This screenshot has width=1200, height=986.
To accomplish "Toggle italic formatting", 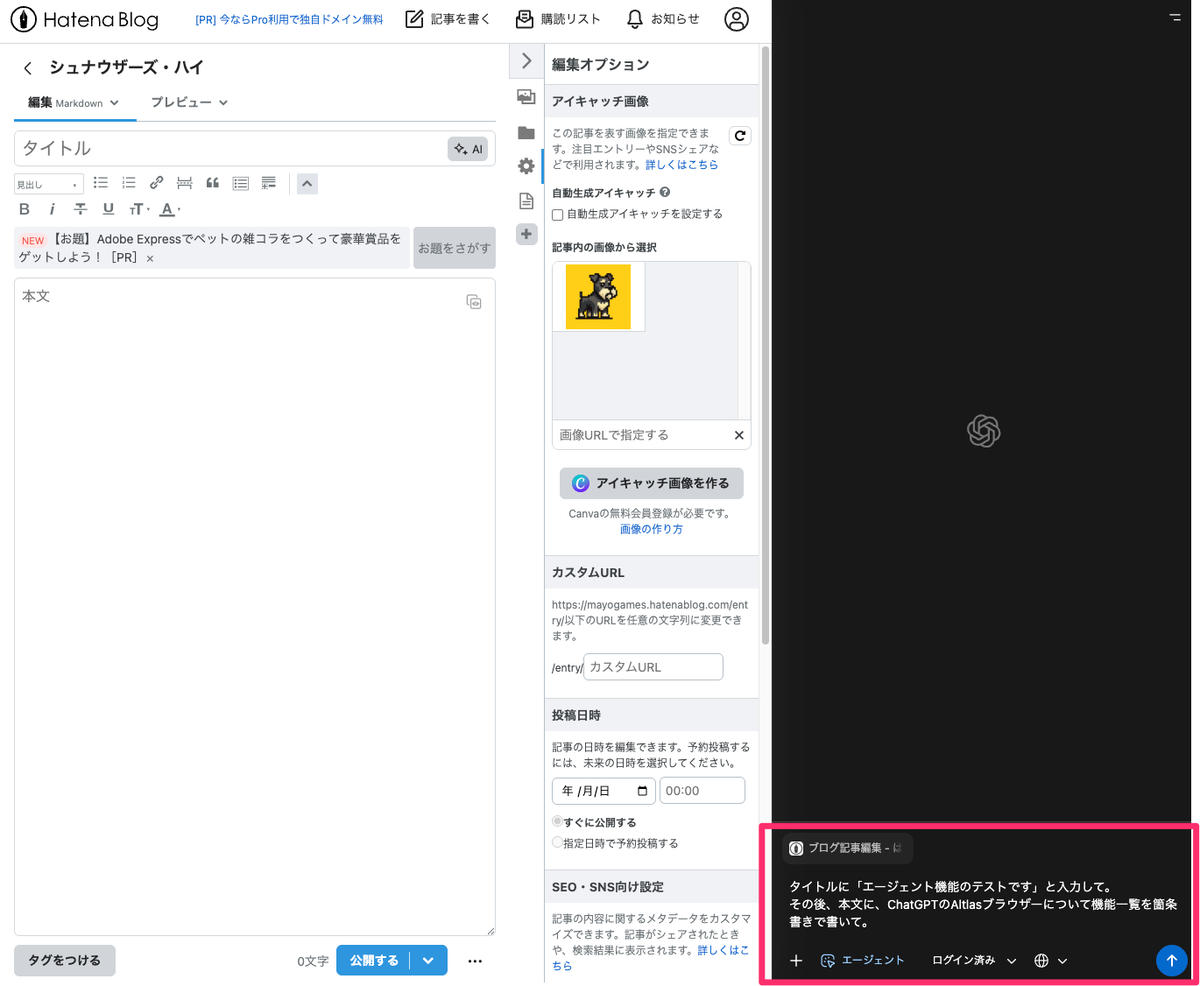I will pyautogui.click(x=52, y=209).
